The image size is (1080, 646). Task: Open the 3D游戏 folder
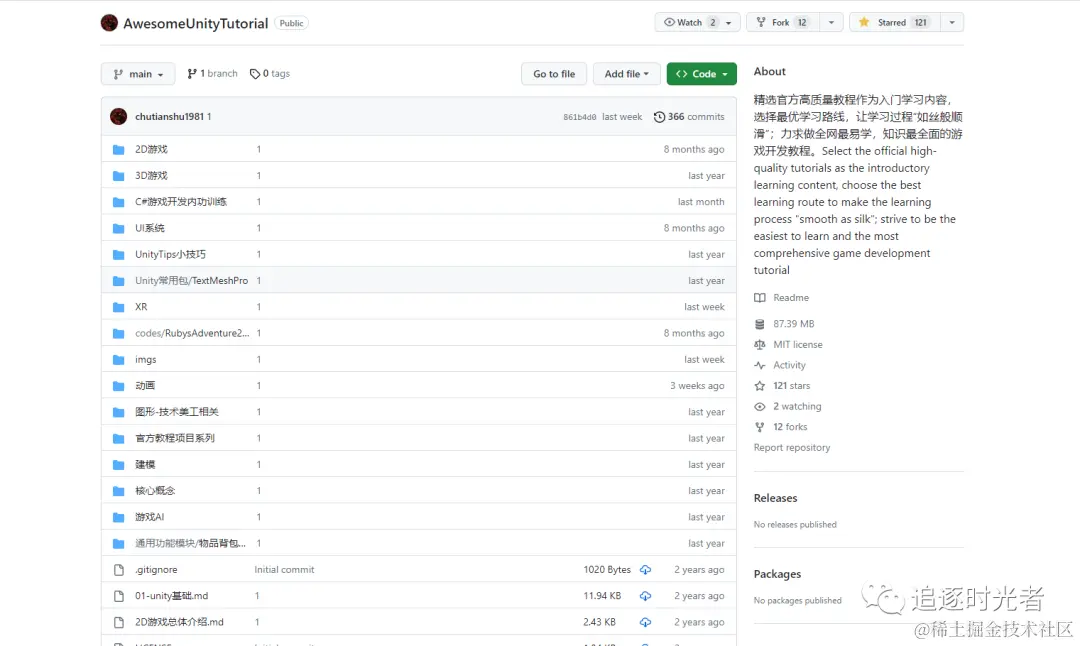click(152, 176)
